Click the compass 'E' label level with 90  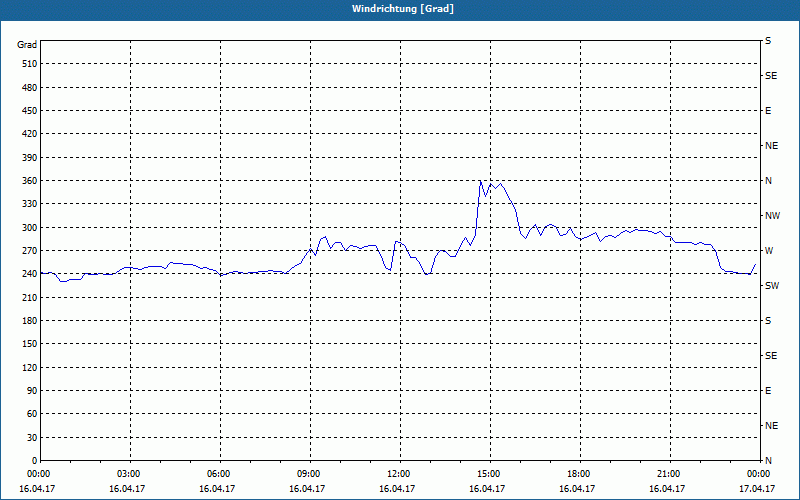[768, 391]
